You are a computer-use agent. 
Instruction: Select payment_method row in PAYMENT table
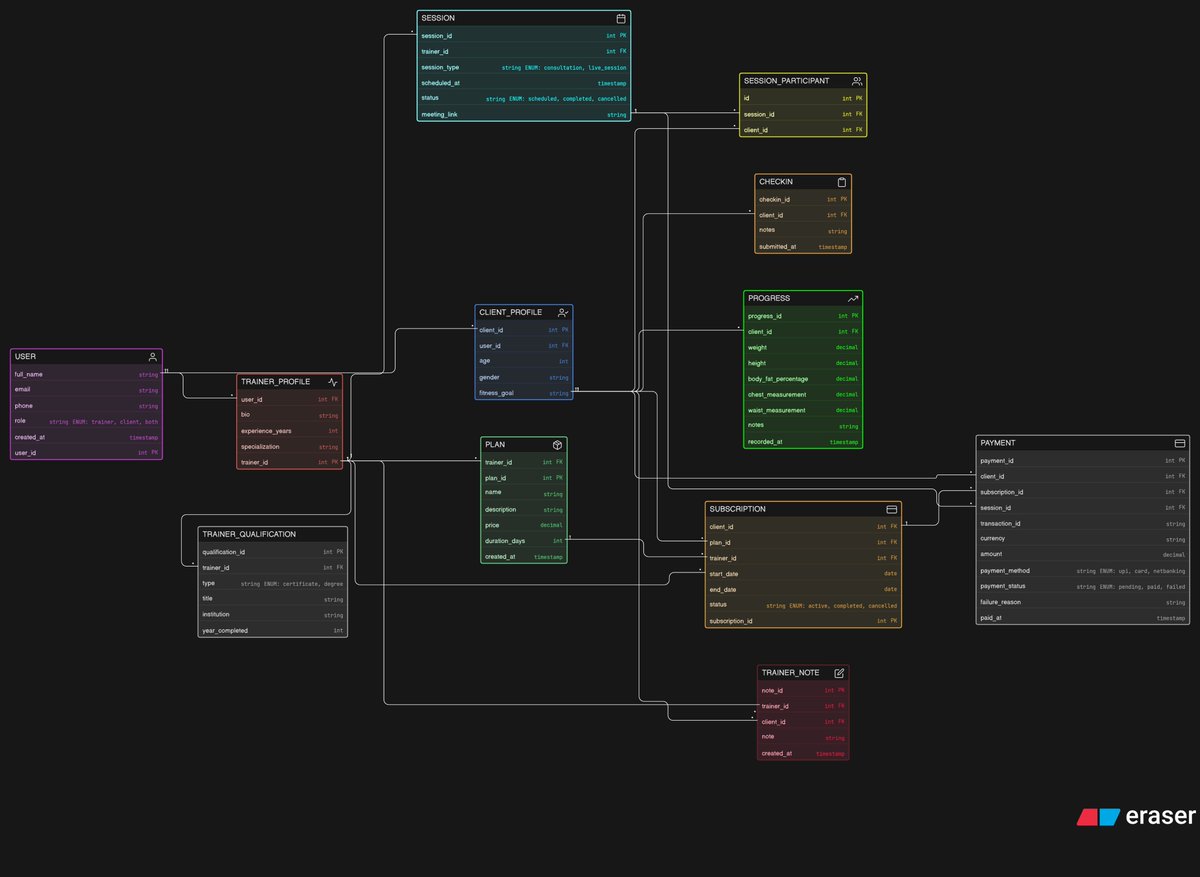[x=1083, y=570]
